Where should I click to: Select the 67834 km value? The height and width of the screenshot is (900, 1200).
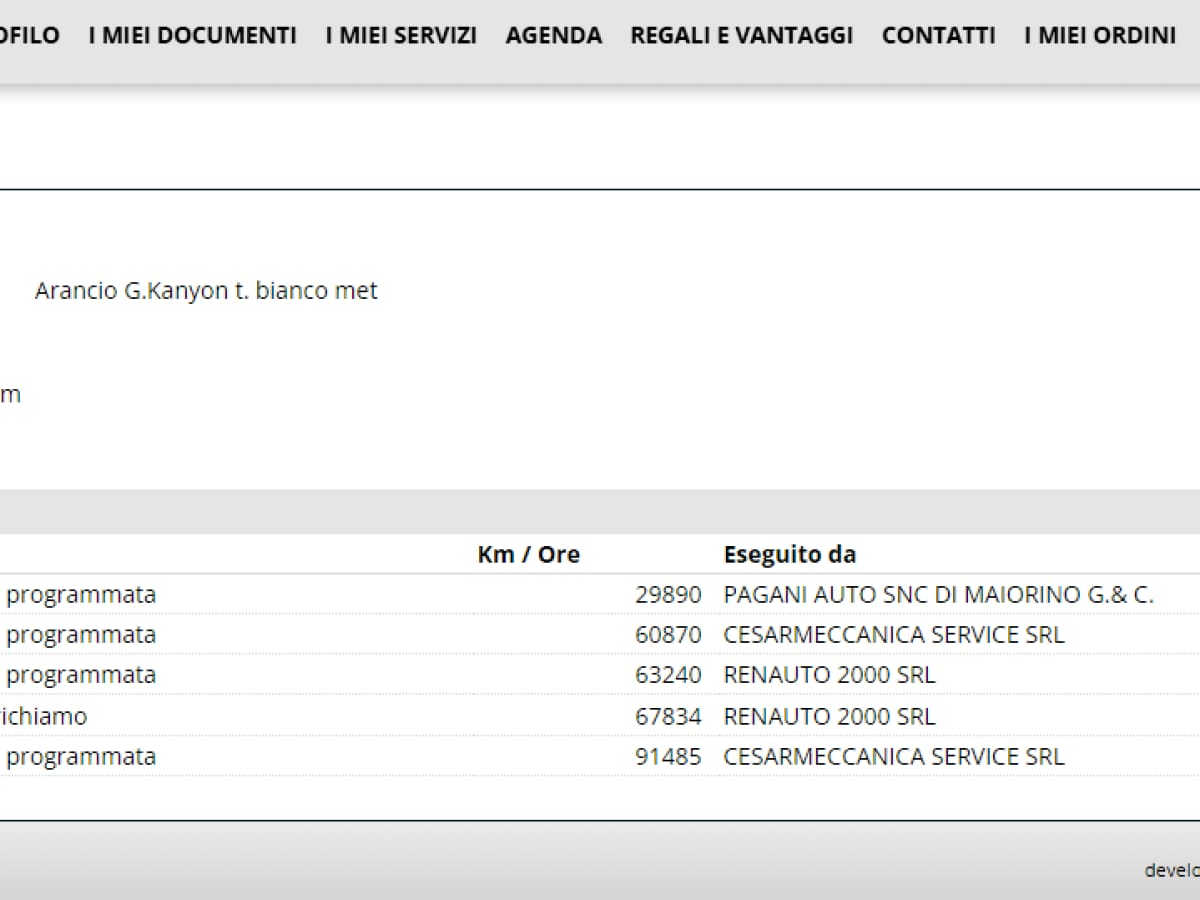(668, 716)
